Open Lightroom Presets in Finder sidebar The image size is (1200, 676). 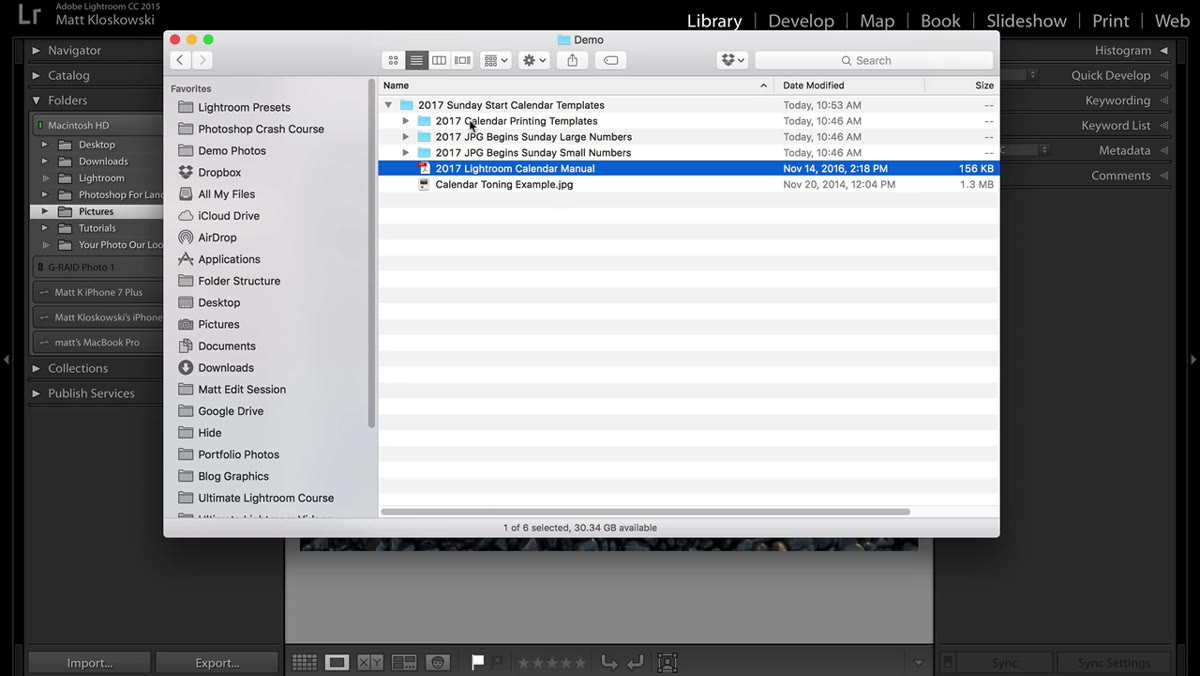point(244,107)
